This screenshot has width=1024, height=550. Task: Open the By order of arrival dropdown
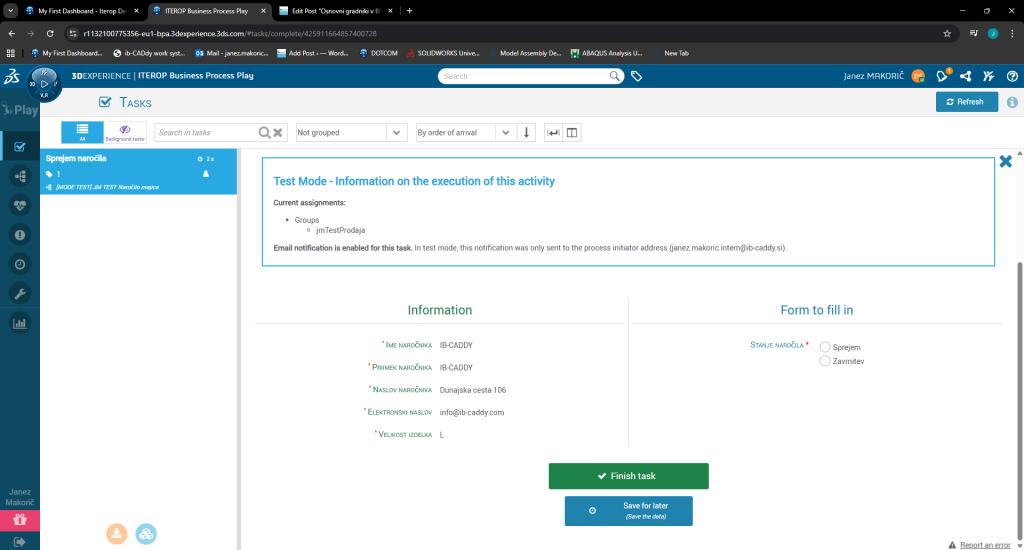(464, 133)
